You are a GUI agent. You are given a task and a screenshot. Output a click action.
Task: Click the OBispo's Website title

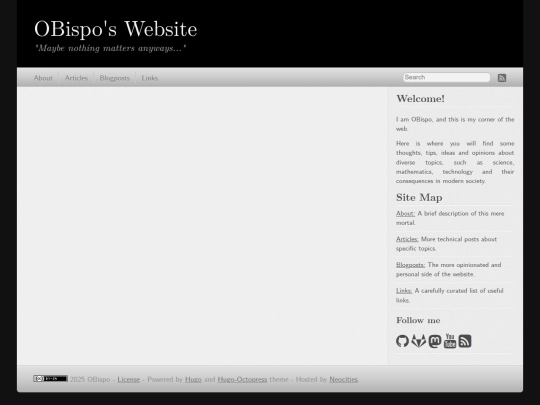(x=116, y=29)
